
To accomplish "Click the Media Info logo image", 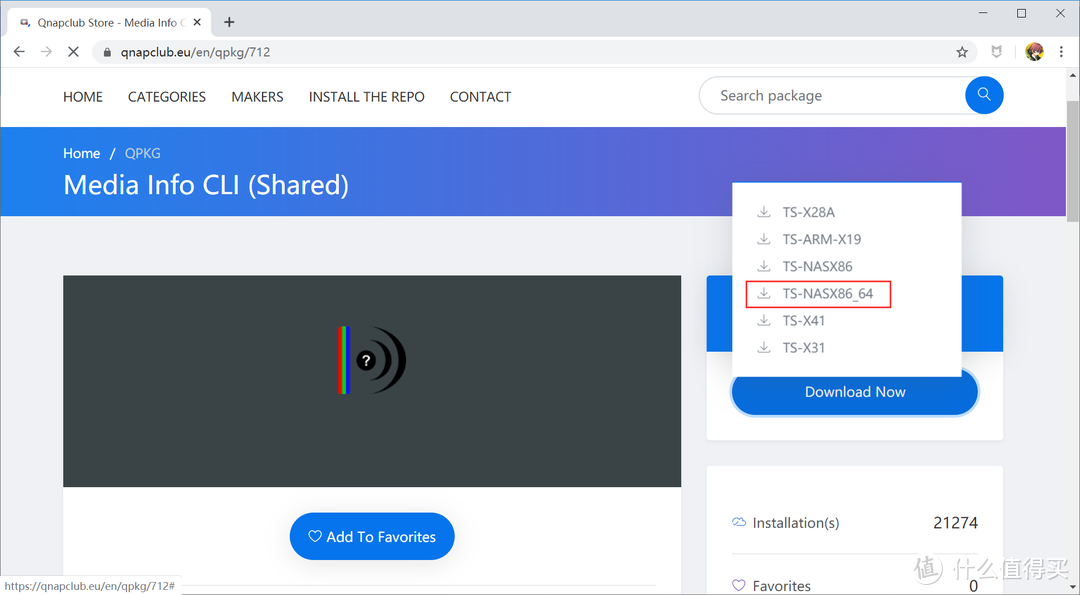I will (x=372, y=360).
